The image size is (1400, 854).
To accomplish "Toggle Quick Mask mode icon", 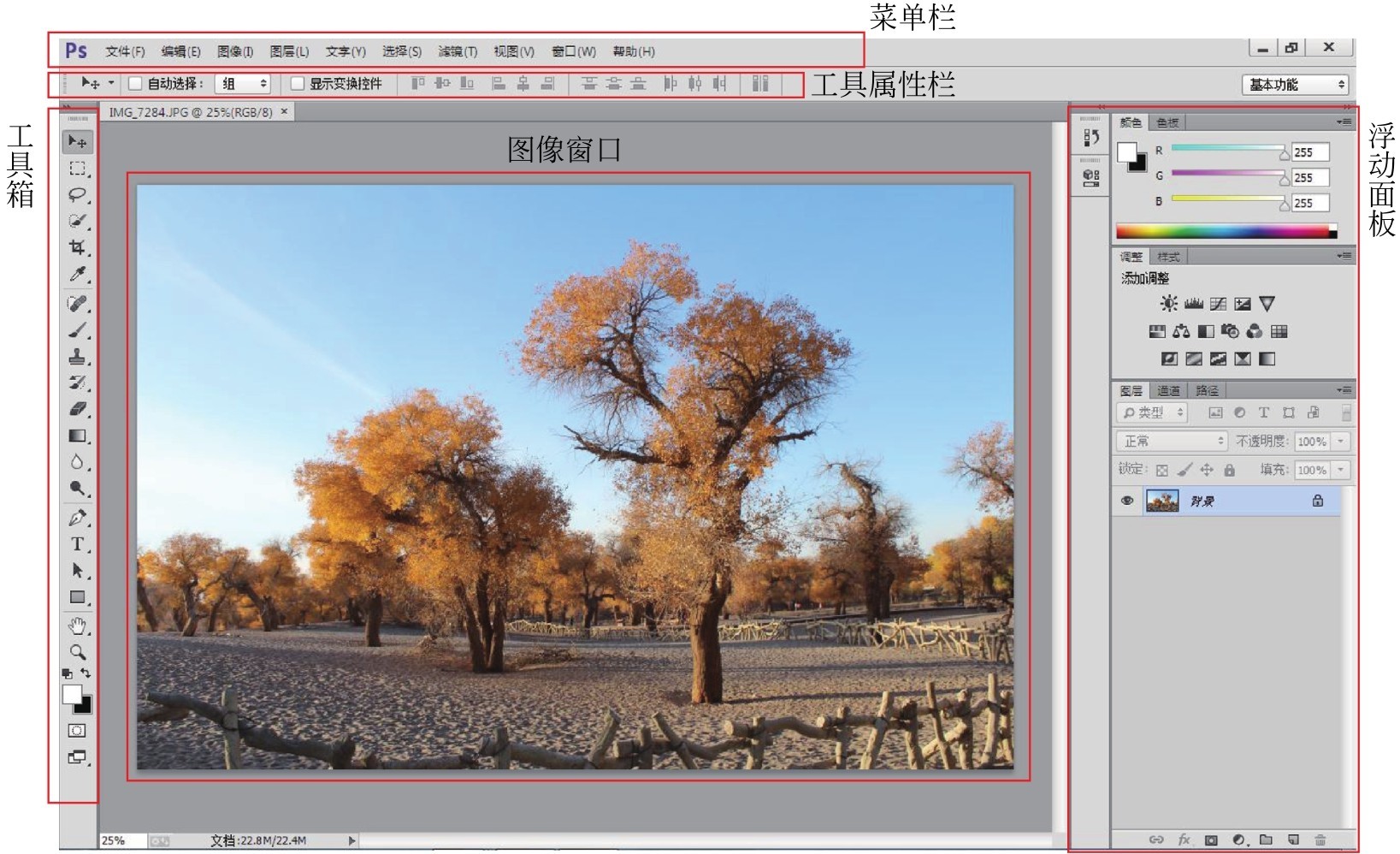I will [77, 731].
